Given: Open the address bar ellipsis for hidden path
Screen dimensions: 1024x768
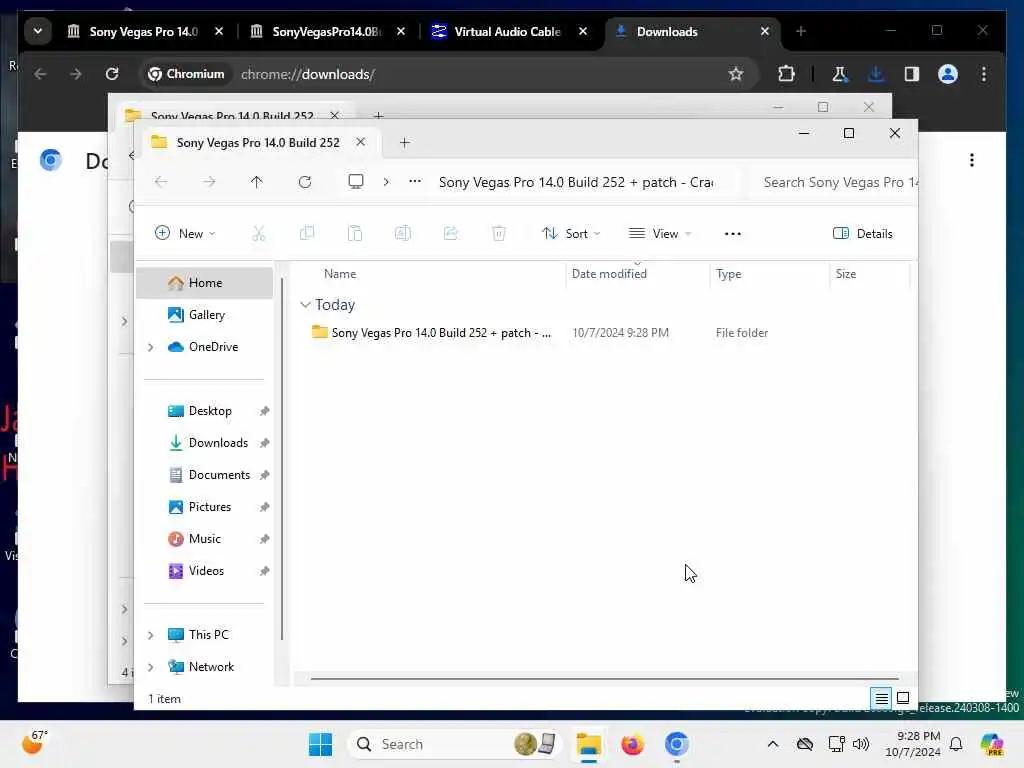Looking at the screenshot, I should [415, 182].
